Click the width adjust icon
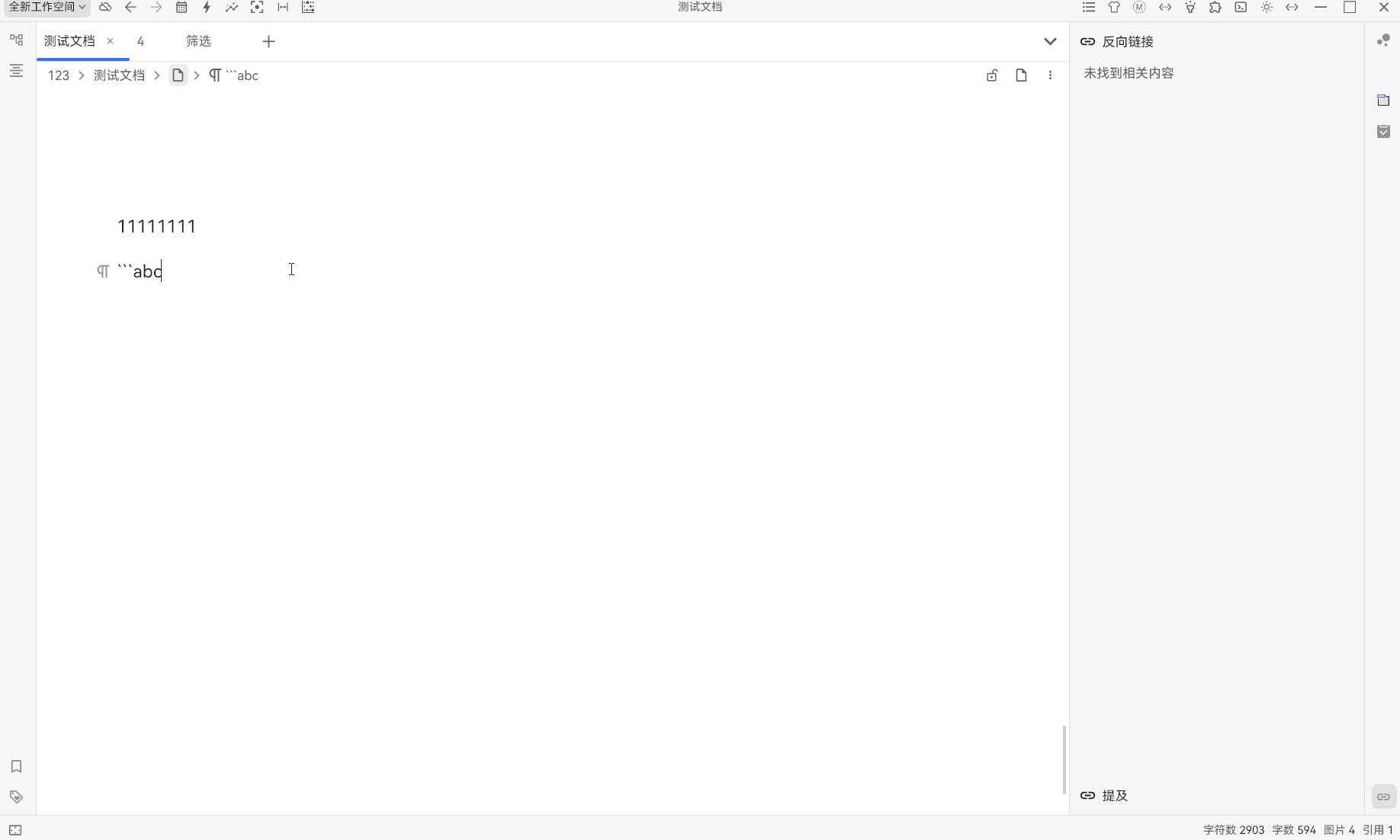Viewport: 1400px width, 840px height. click(283, 8)
